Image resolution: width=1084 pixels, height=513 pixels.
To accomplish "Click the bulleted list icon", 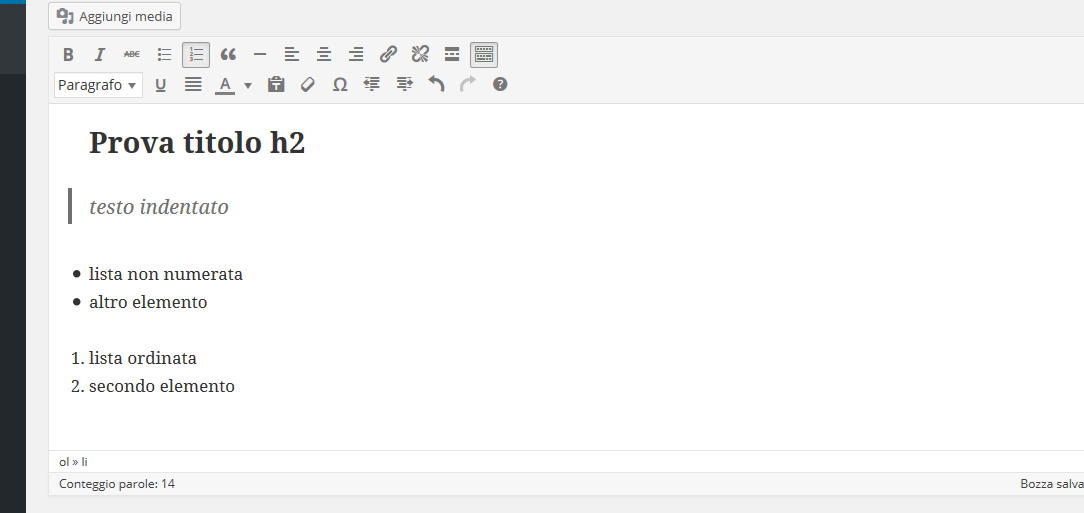I will point(164,55).
